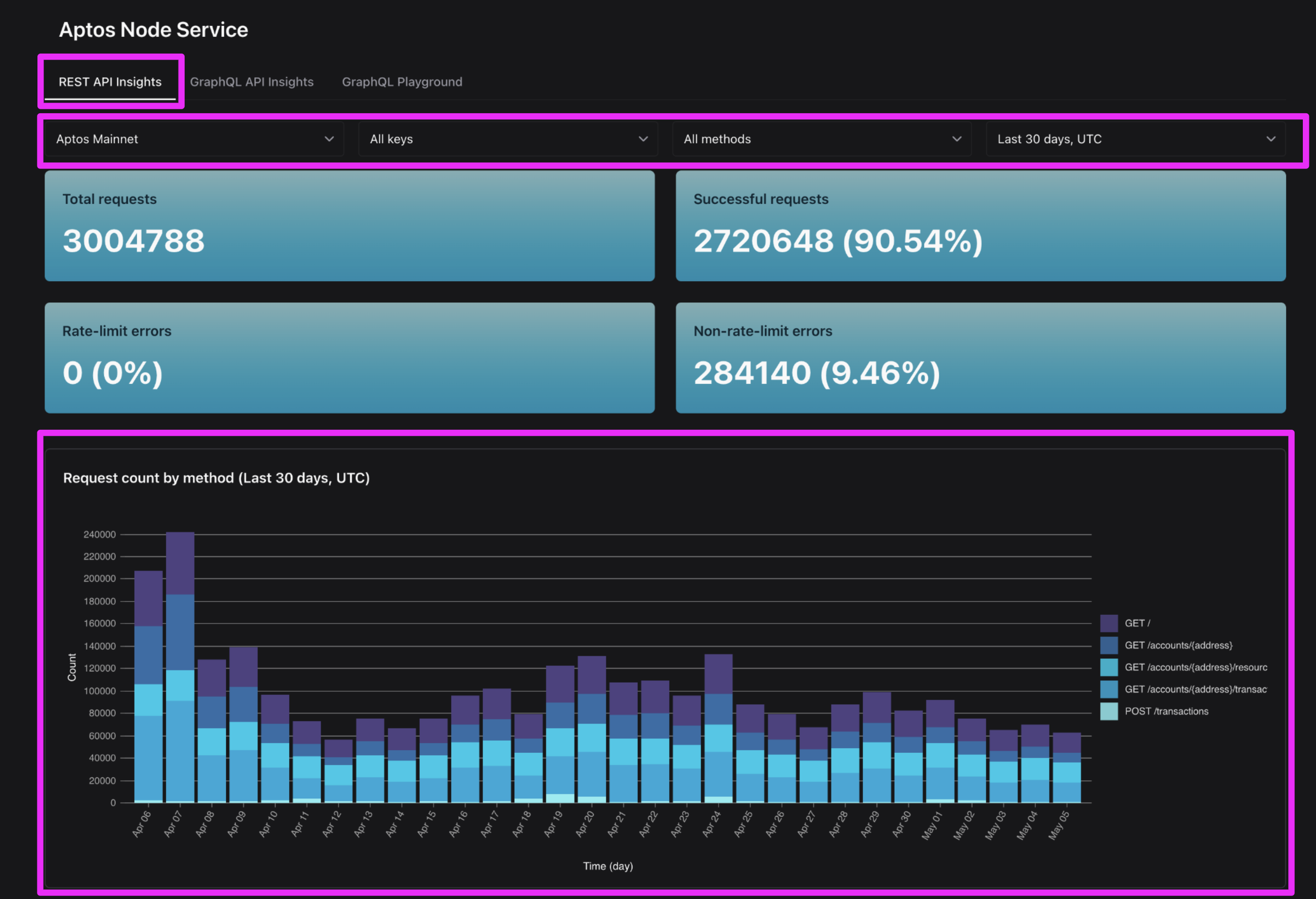
Task: Click the Non-rate-limit errors card
Action: pyautogui.click(x=980, y=357)
